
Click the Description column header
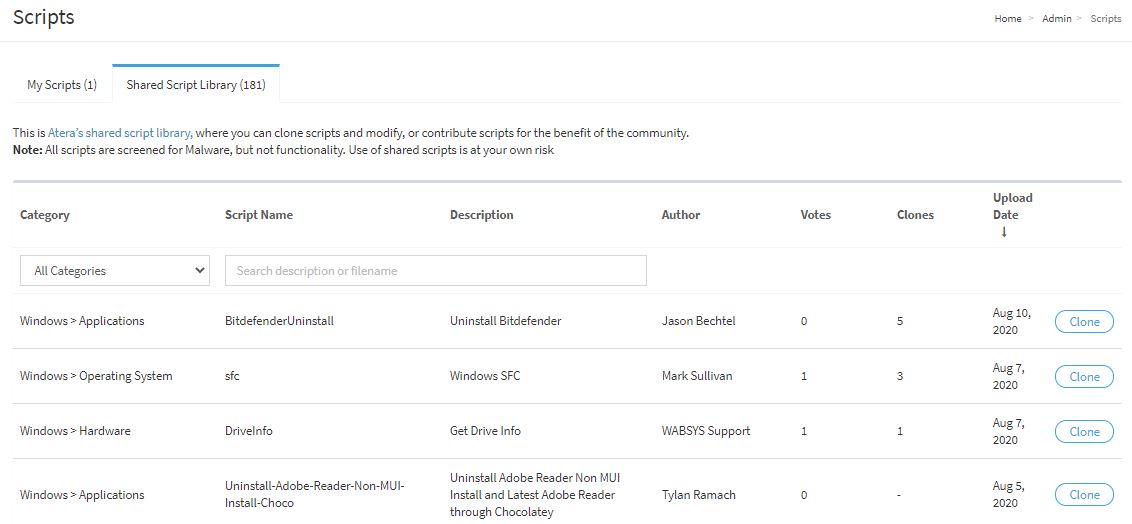pos(482,215)
